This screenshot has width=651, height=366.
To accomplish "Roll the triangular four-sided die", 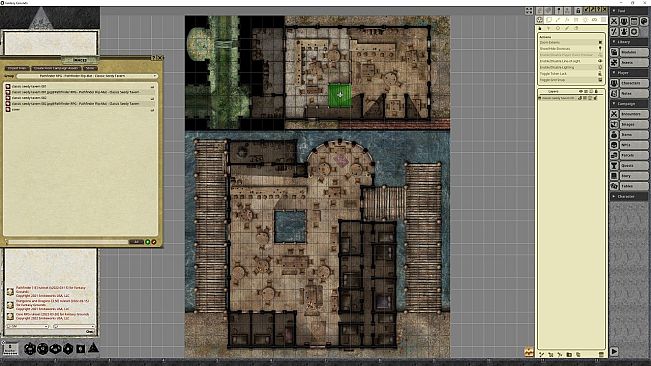I will [93, 348].
